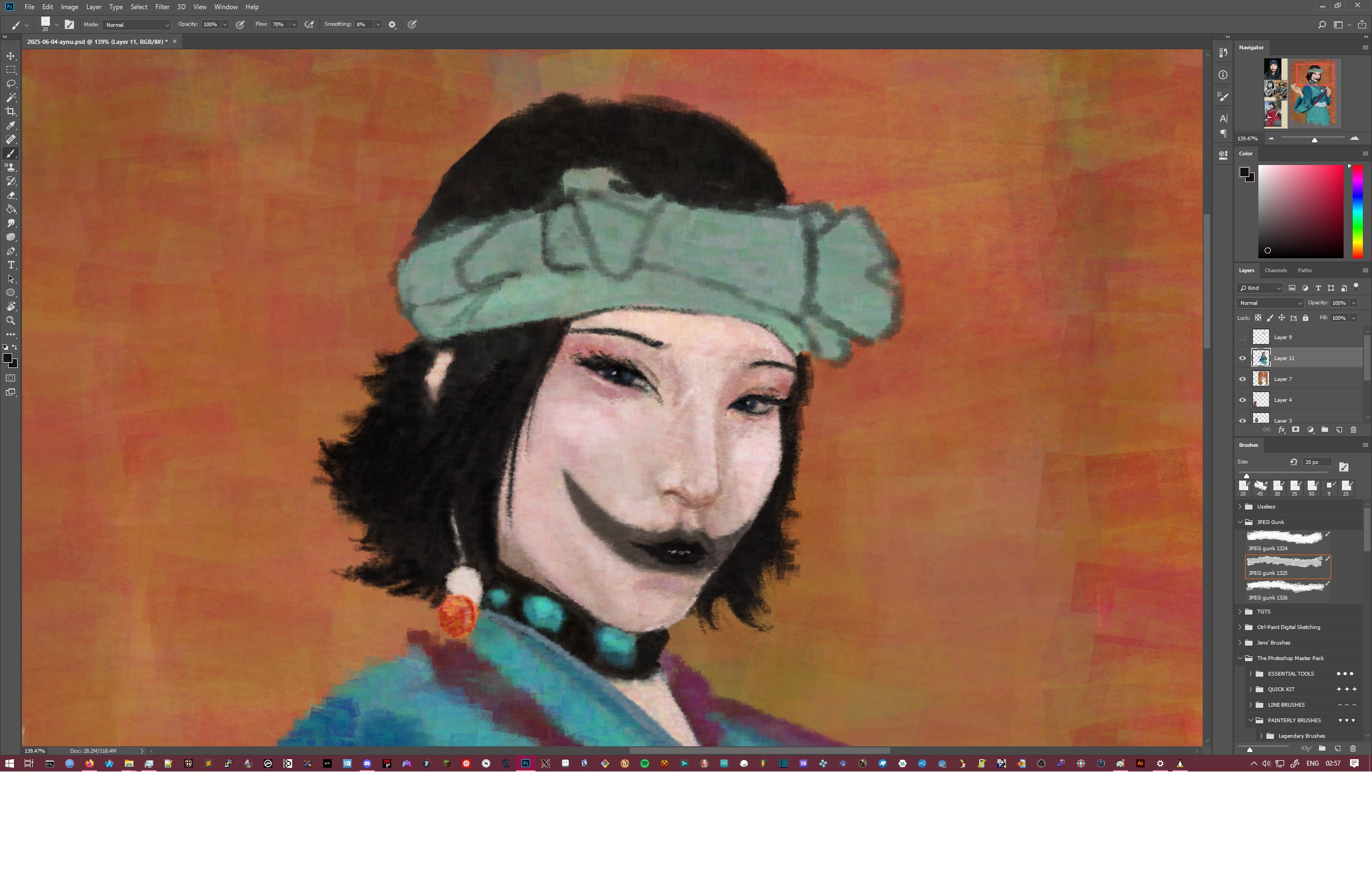Open the Window menu

(226, 7)
